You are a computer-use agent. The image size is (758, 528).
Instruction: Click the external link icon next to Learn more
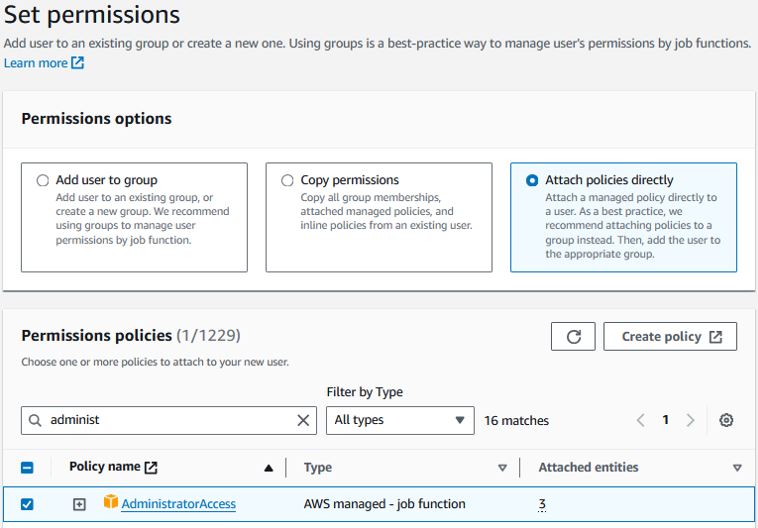pyautogui.click(x=78, y=63)
